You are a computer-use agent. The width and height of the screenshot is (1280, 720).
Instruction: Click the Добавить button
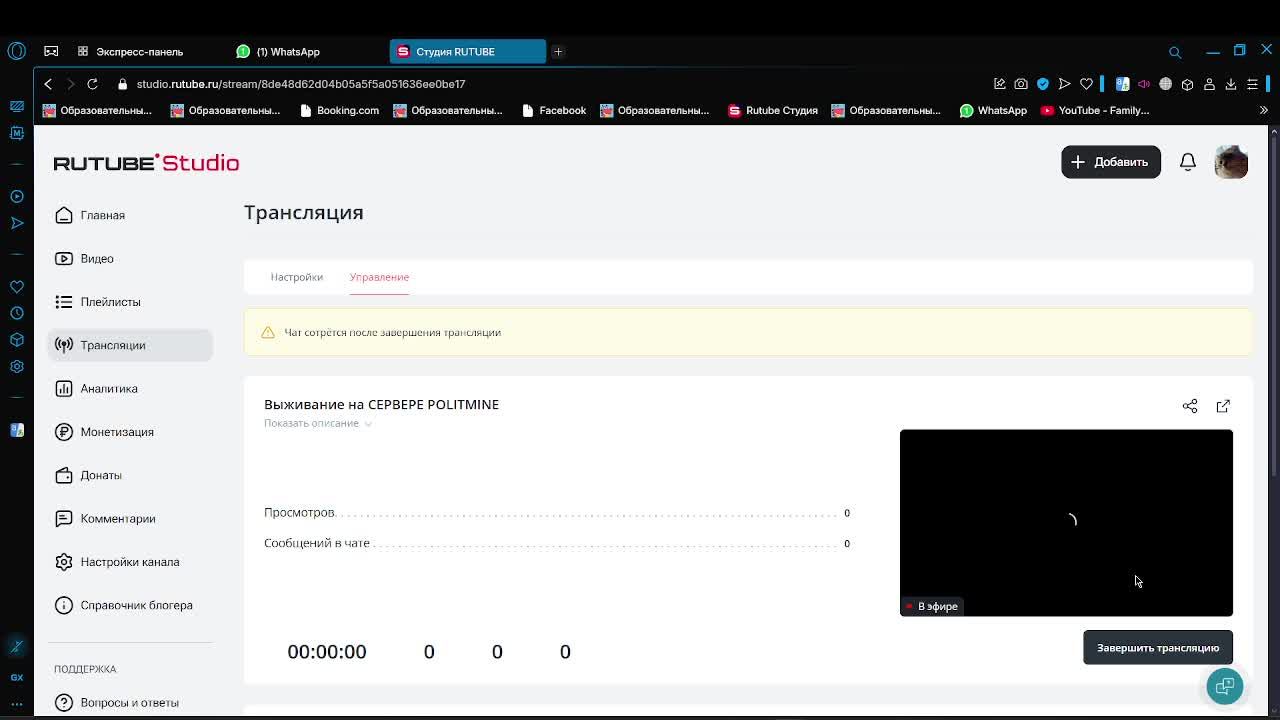click(x=1110, y=162)
